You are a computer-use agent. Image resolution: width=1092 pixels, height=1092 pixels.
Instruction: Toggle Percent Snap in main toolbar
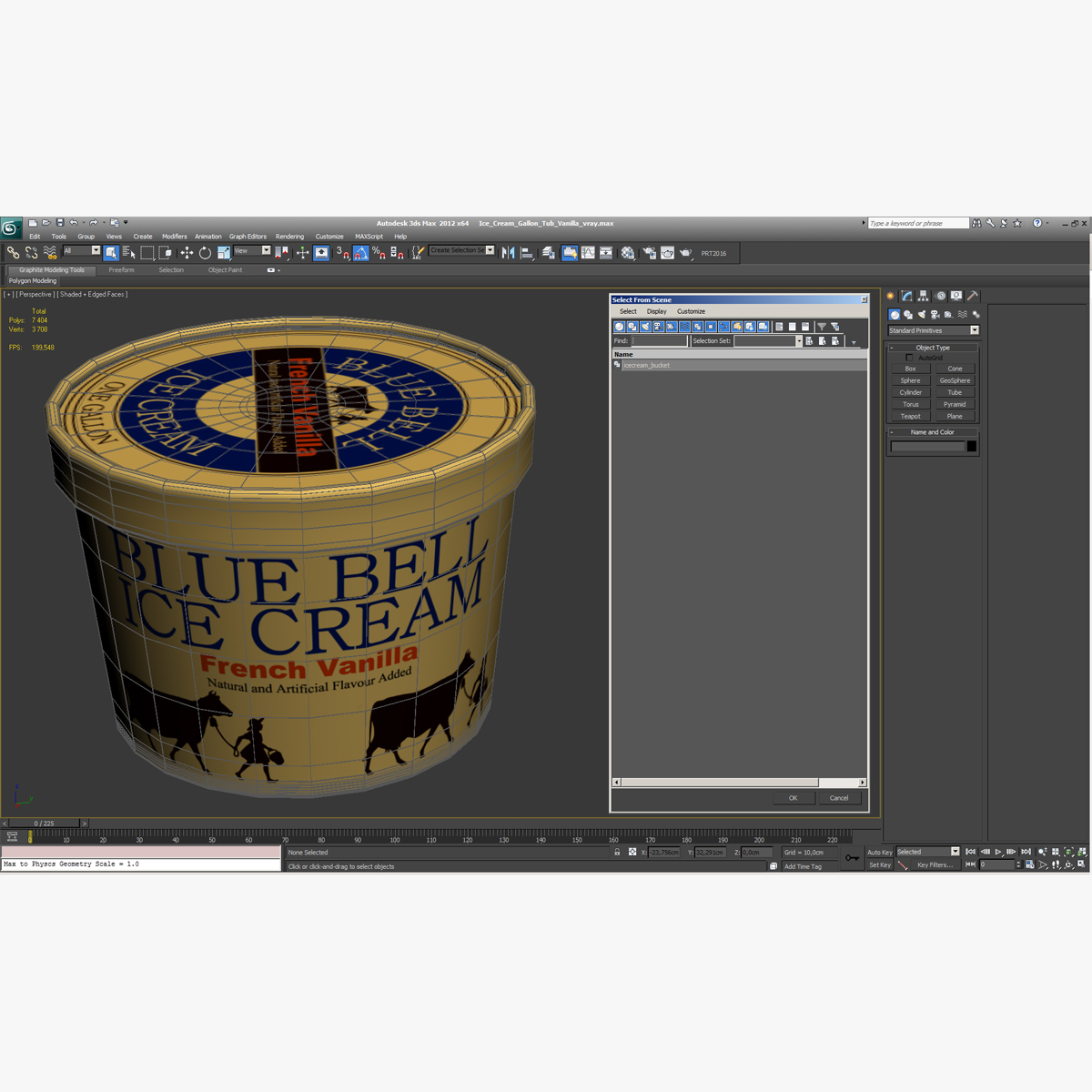click(x=379, y=253)
